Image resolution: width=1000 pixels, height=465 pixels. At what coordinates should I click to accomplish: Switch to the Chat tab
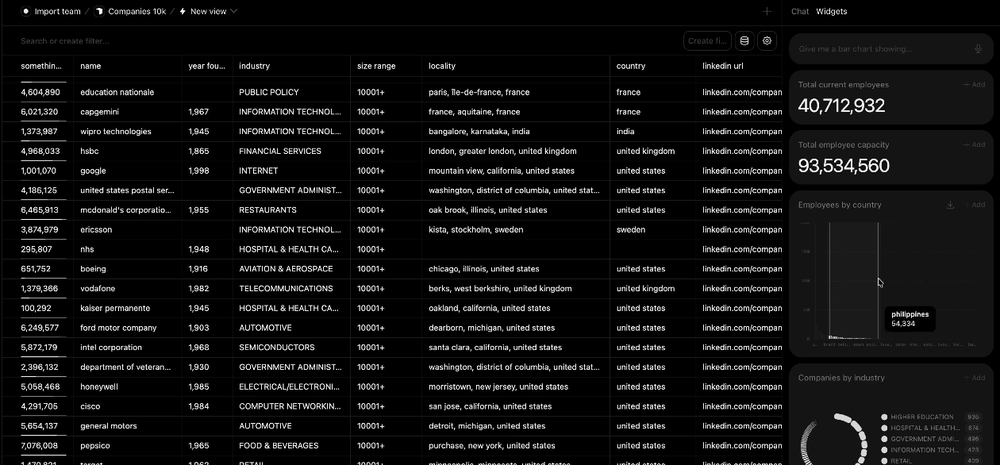tap(800, 11)
